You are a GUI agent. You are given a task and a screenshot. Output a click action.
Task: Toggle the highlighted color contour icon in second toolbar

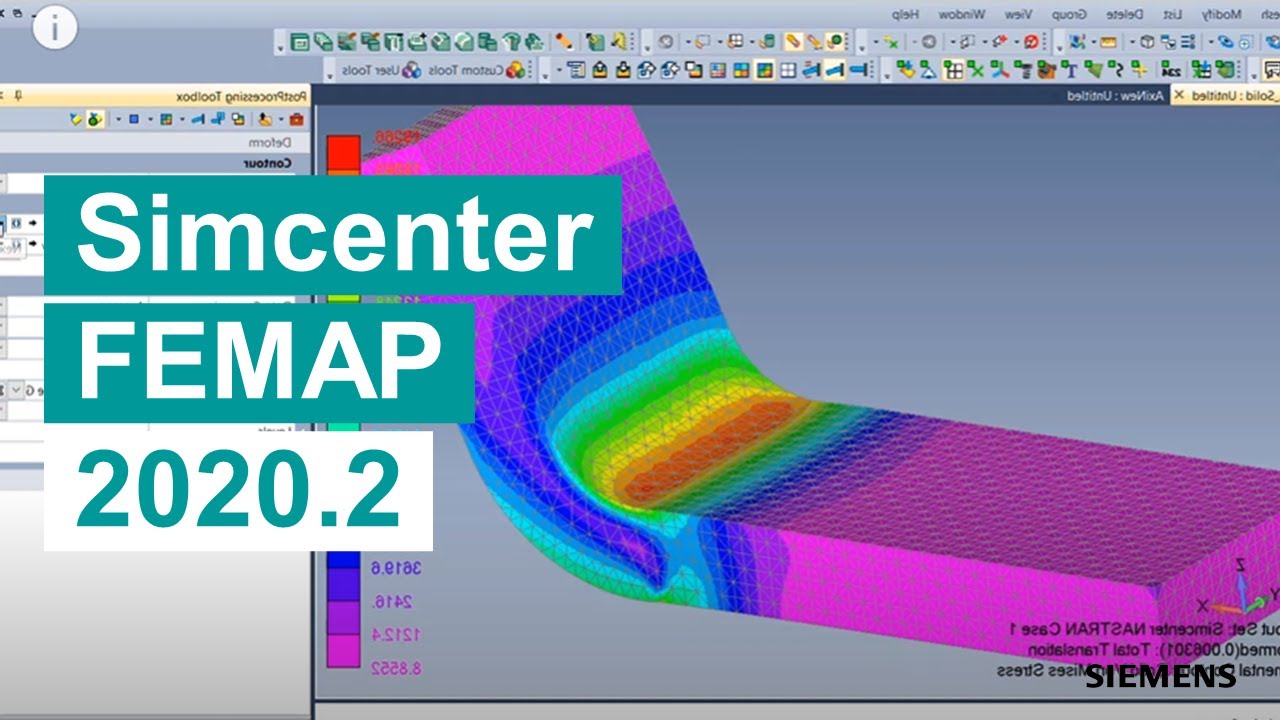764,71
